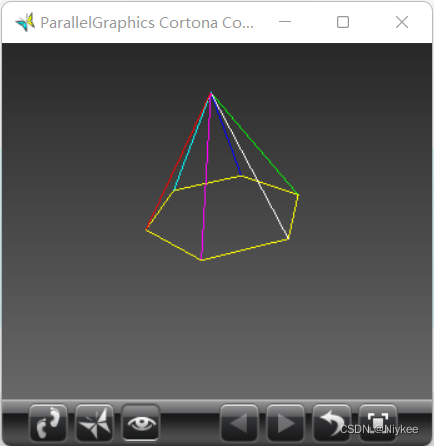
Task: Select the Walk navigation mode footprints icon
Action: 48,423
